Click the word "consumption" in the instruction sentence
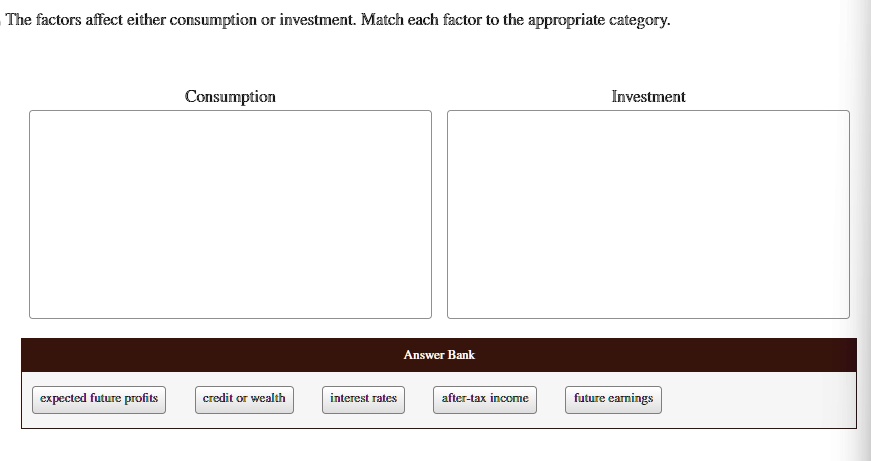 [x=213, y=21]
